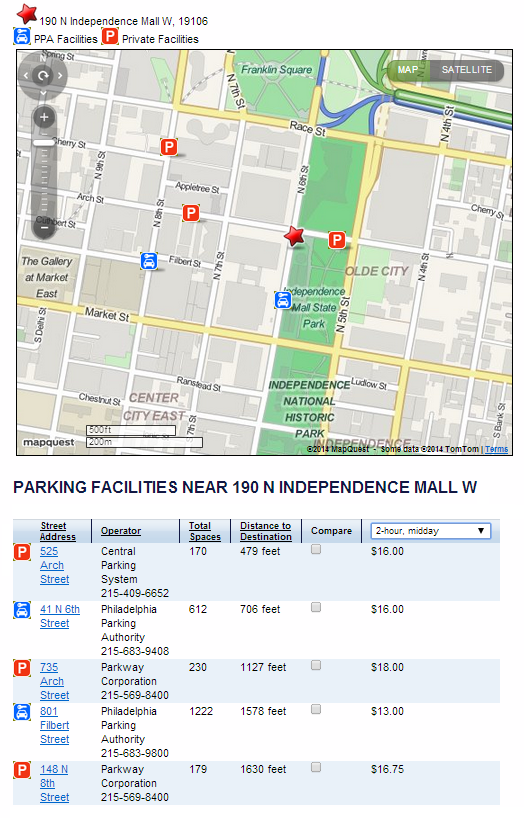Pan the map left with the arrow control
524x818 pixels.
click(x=26, y=76)
